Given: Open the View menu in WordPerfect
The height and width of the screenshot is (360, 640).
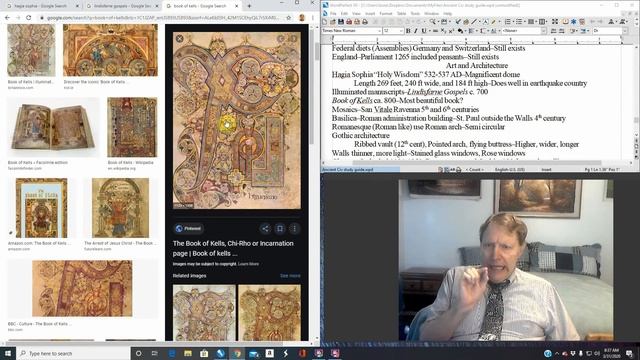Looking at the screenshot, I should (356, 13).
